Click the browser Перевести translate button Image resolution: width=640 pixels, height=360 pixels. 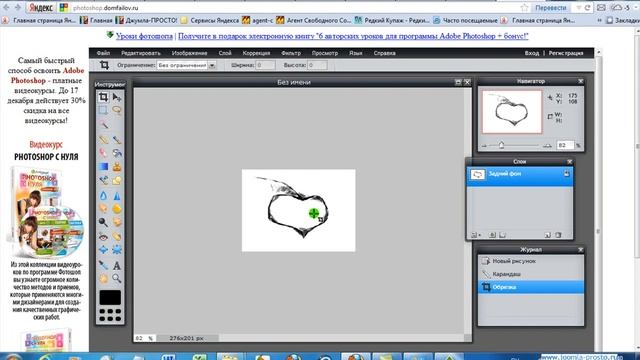coord(551,8)
